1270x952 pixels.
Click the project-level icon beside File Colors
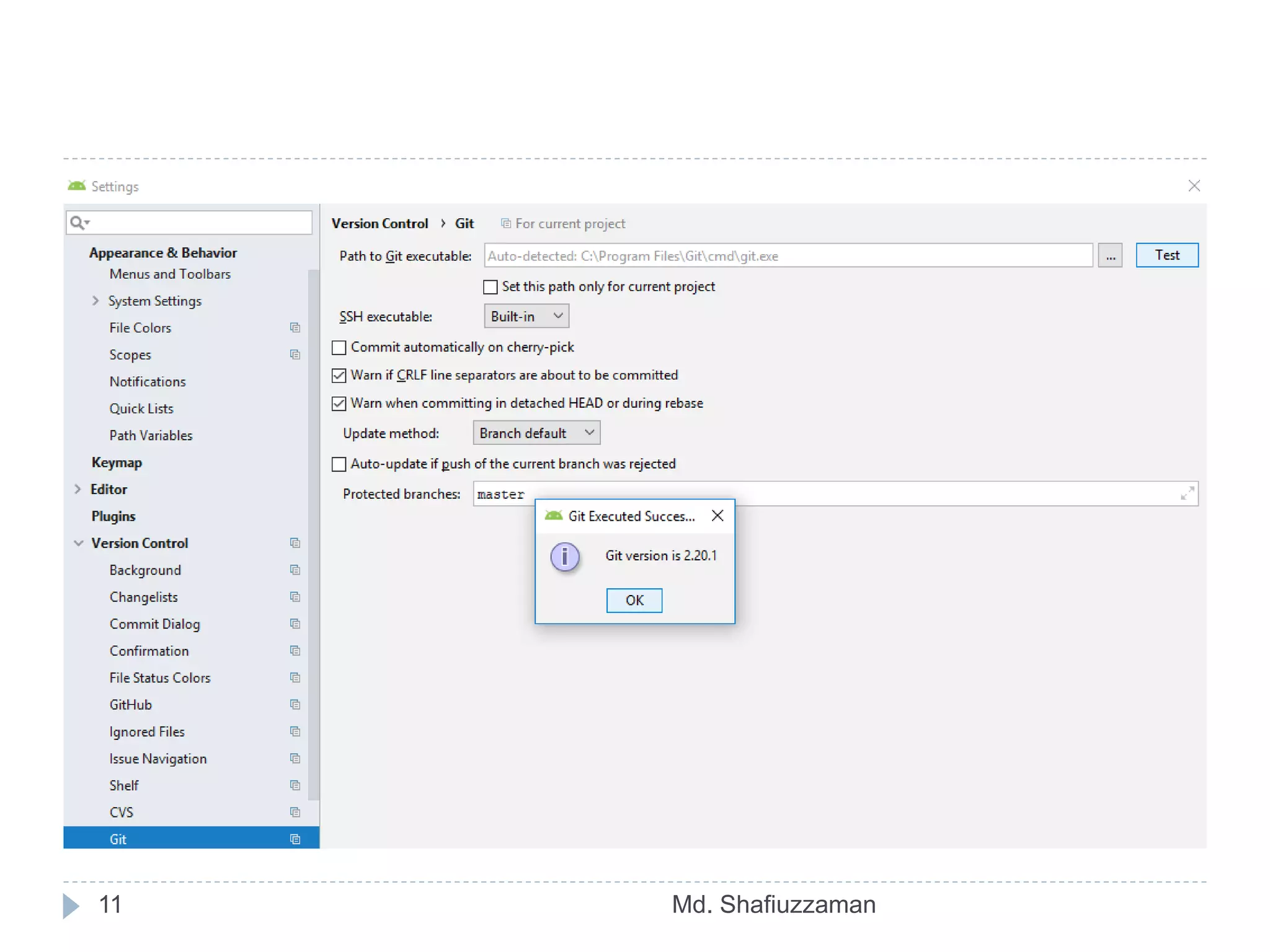point(295,328)
